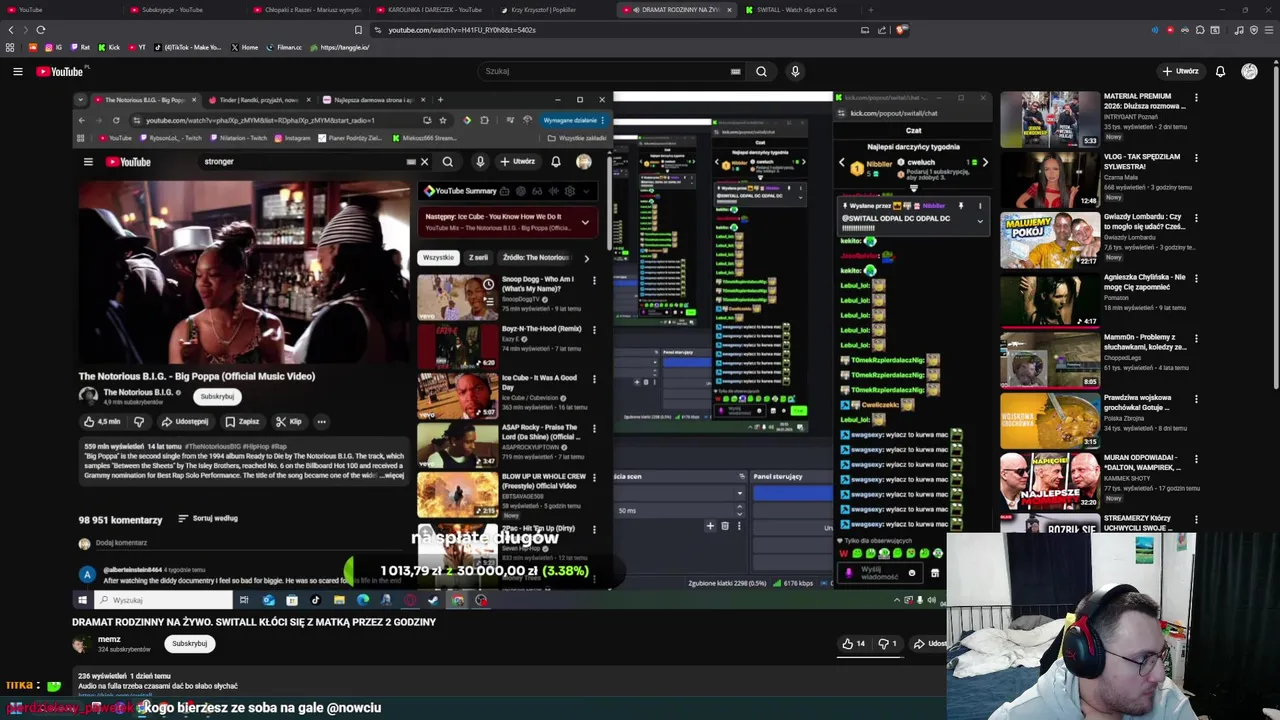
Task: Click the Utwórz create button
Action: click(1180, 71)
